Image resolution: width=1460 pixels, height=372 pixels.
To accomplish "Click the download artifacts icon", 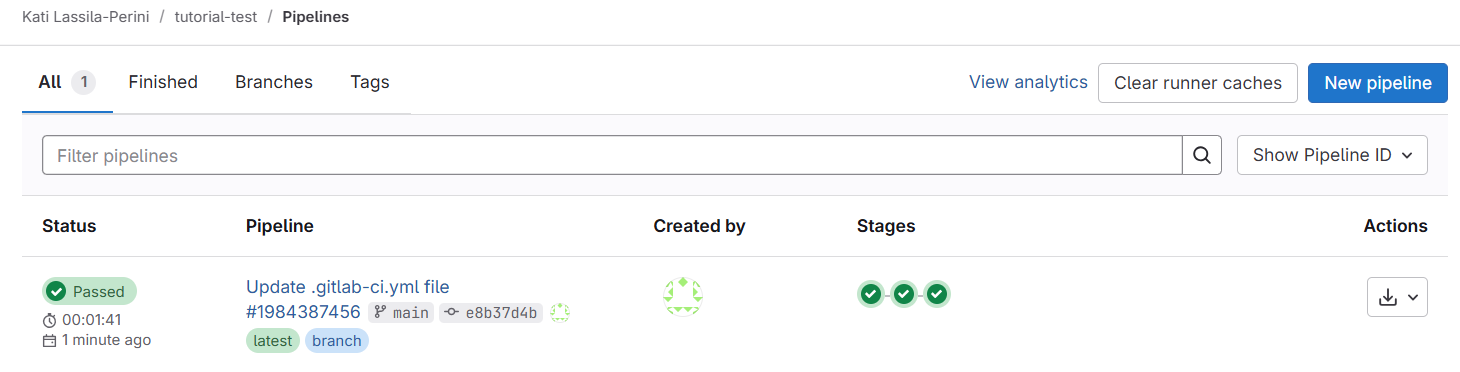I will point(1388,297).
